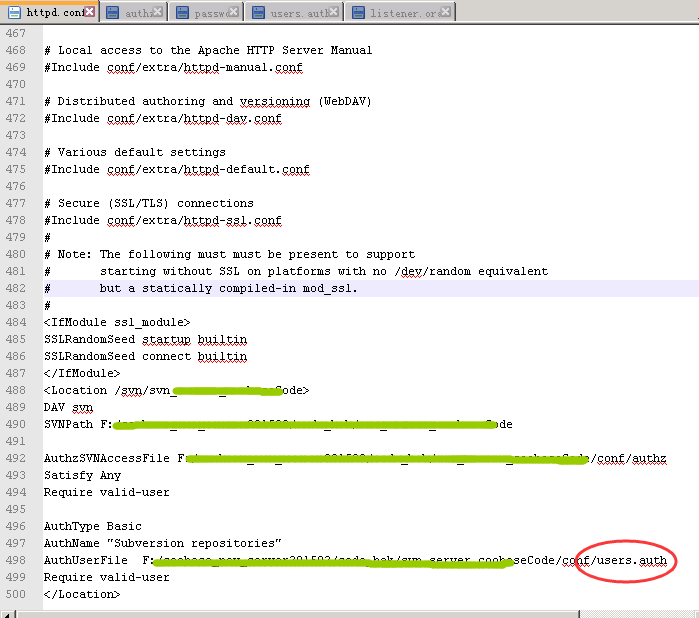Click the '<Location /svn/svn_' opening tag line
The height and width of the screenshot is (618, 699).
pos(177,390)
